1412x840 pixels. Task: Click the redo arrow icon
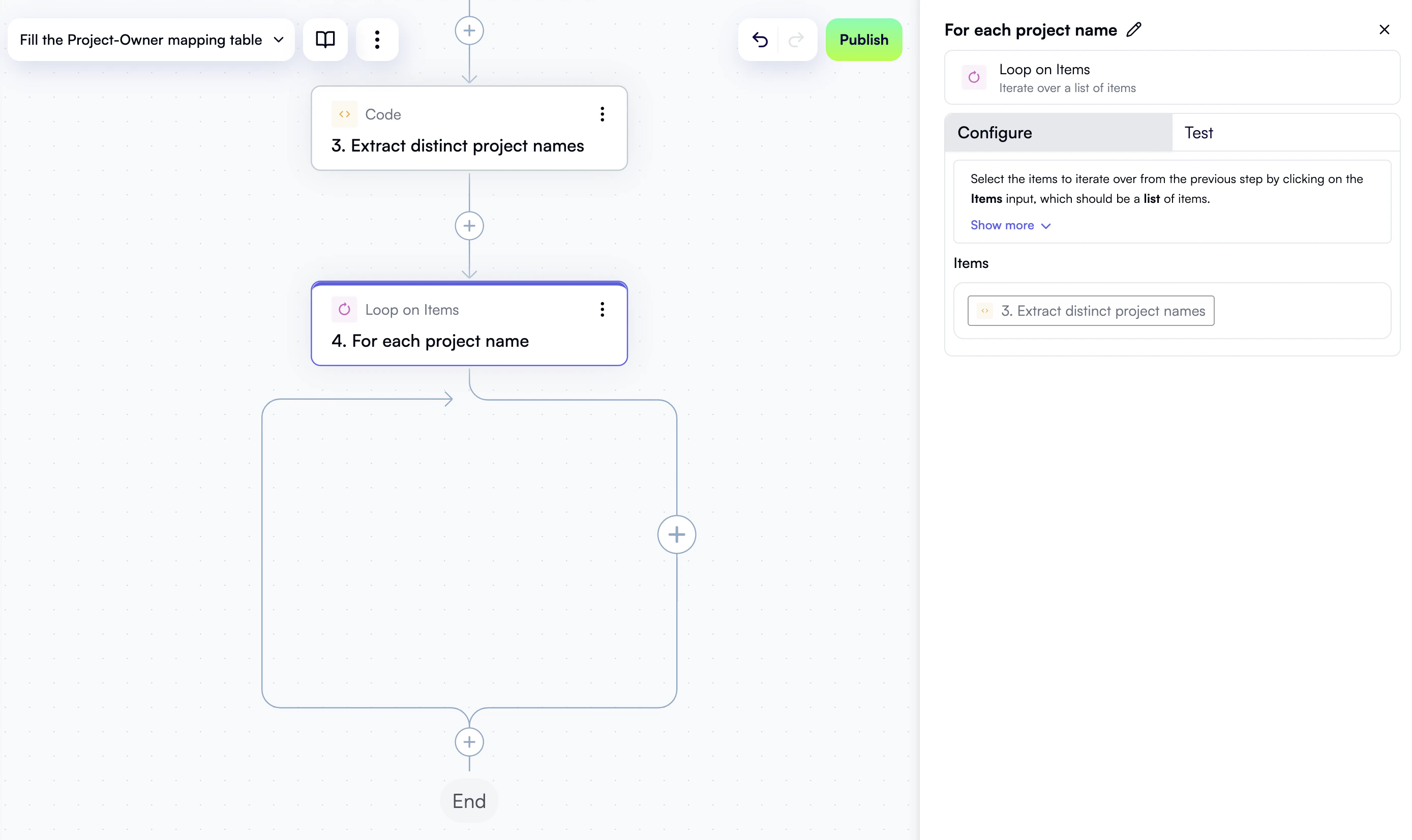point(796,40)
